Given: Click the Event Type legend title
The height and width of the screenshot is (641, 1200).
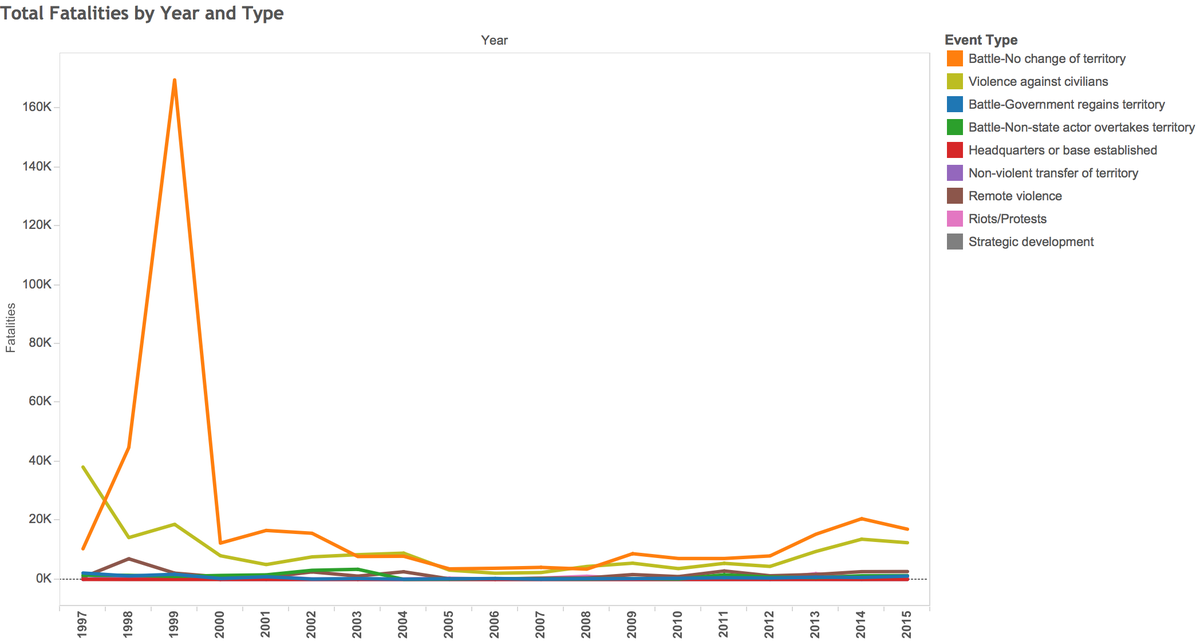Looking at the screenshot, I should (x=981, y=40).
